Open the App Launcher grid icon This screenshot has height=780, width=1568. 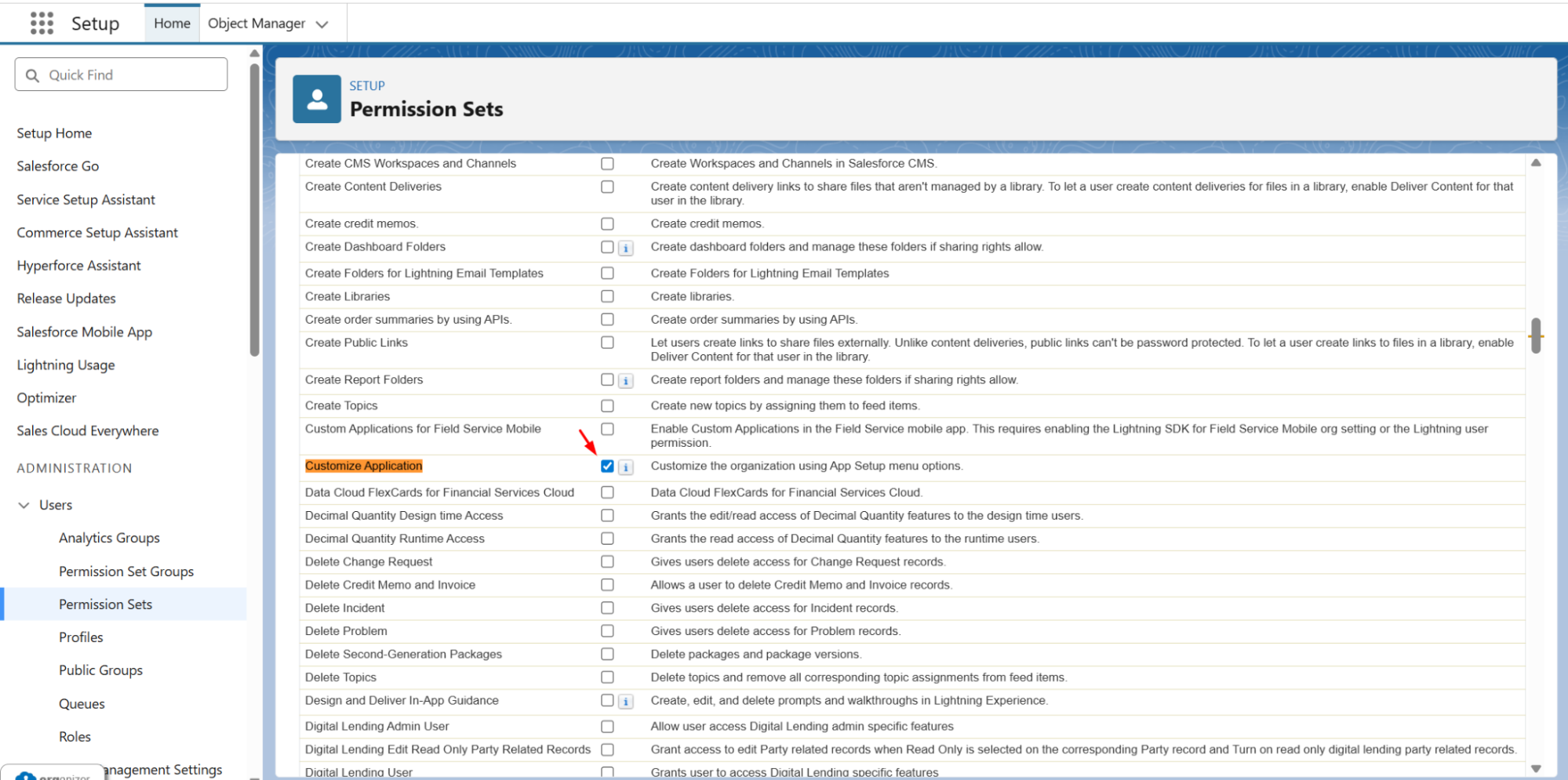[x=42, y=24]
